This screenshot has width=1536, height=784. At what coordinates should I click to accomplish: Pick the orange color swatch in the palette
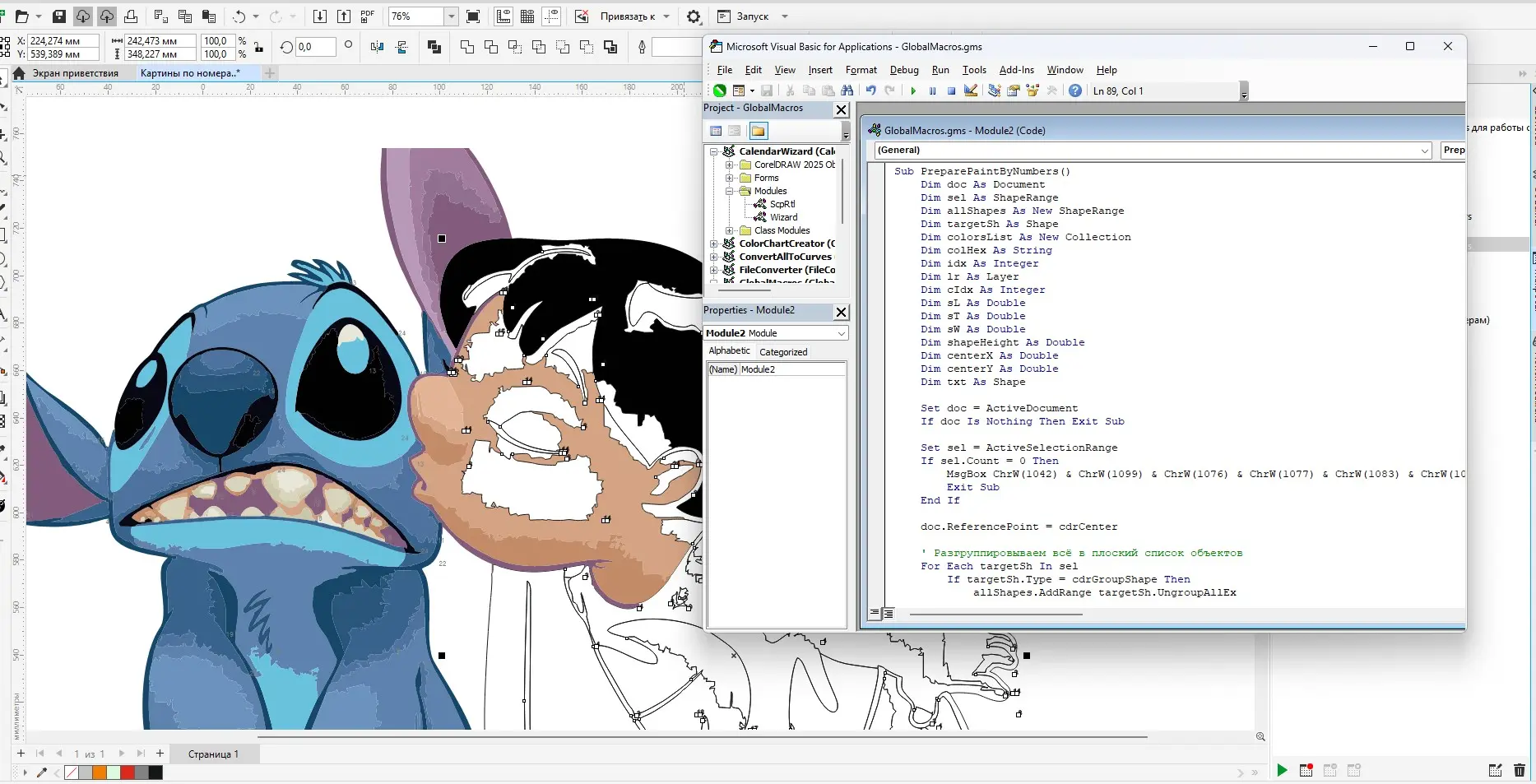[100, 772]
